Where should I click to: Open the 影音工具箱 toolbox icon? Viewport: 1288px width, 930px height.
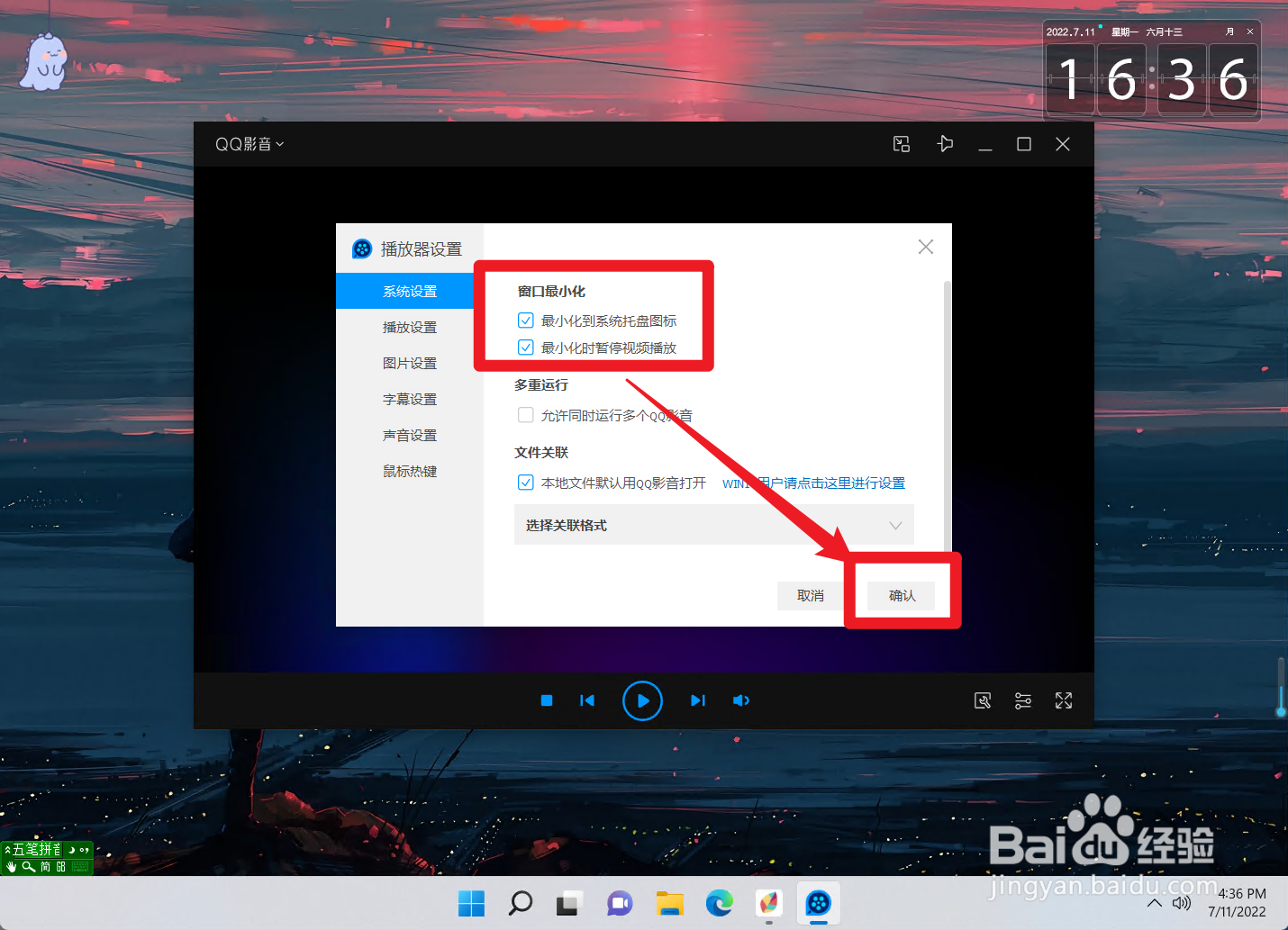983,700
